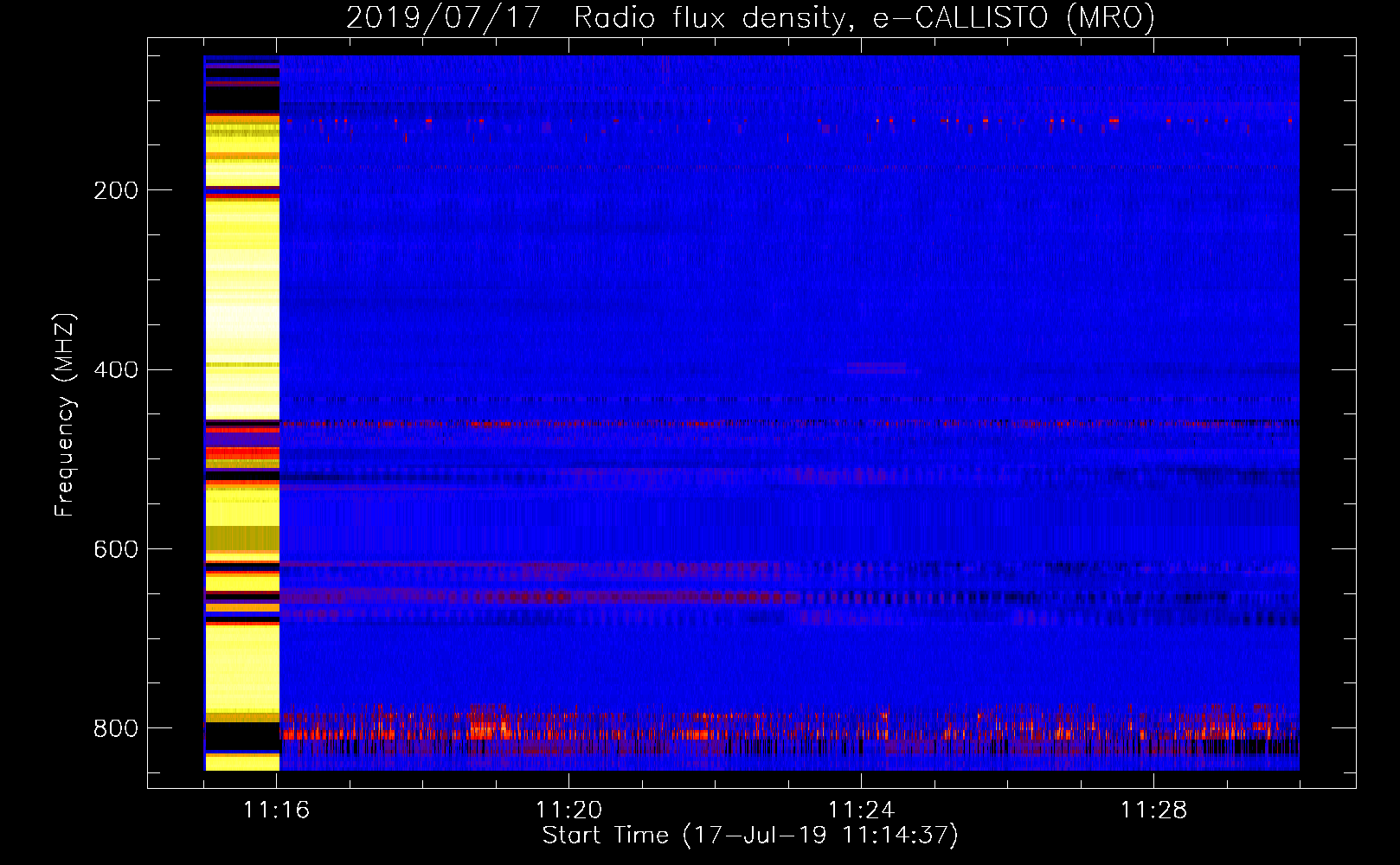Click the plot title 'Radio flux density, e-CALLISTO (MRO)'

coord(864,17)
